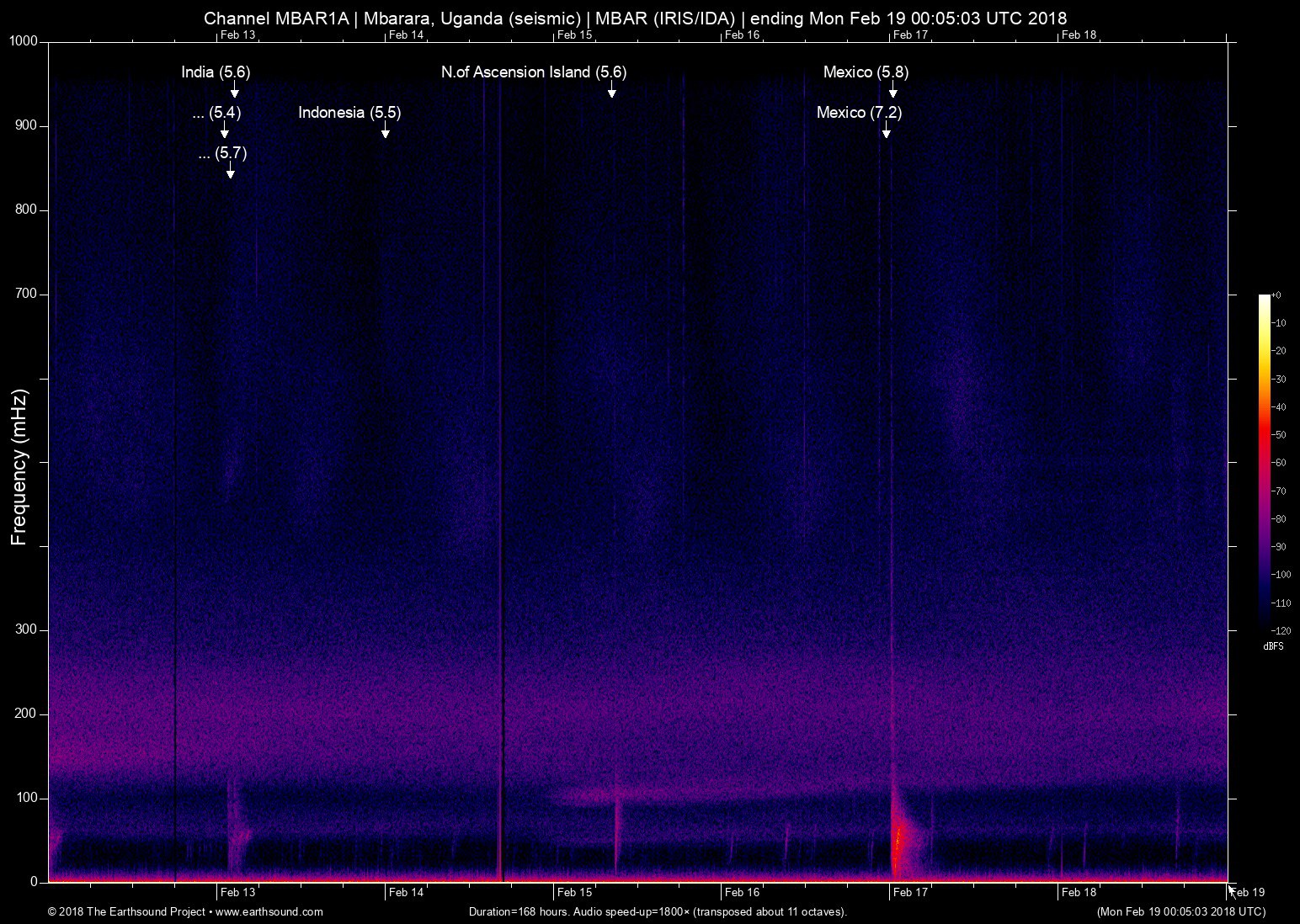Screen dimensions: 1300x924
Task: Click the ... (5.7) event arrow marker
Action: pyautogui.click(x=229, y=173)
